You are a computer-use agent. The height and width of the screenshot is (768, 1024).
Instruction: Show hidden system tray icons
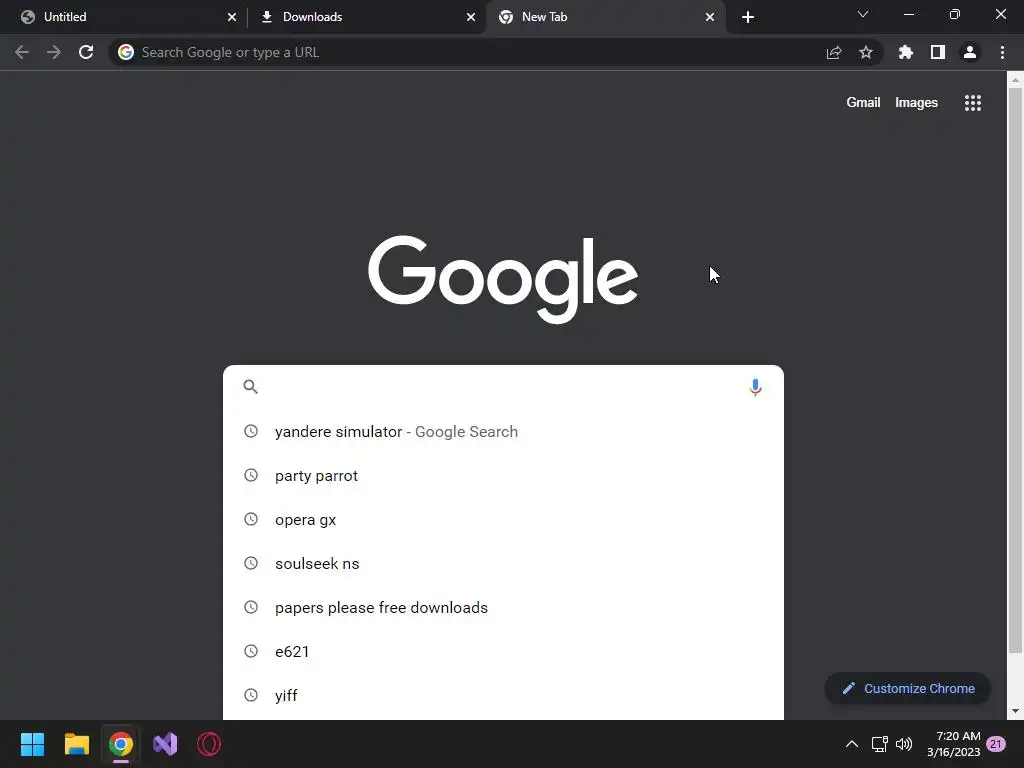852,744
